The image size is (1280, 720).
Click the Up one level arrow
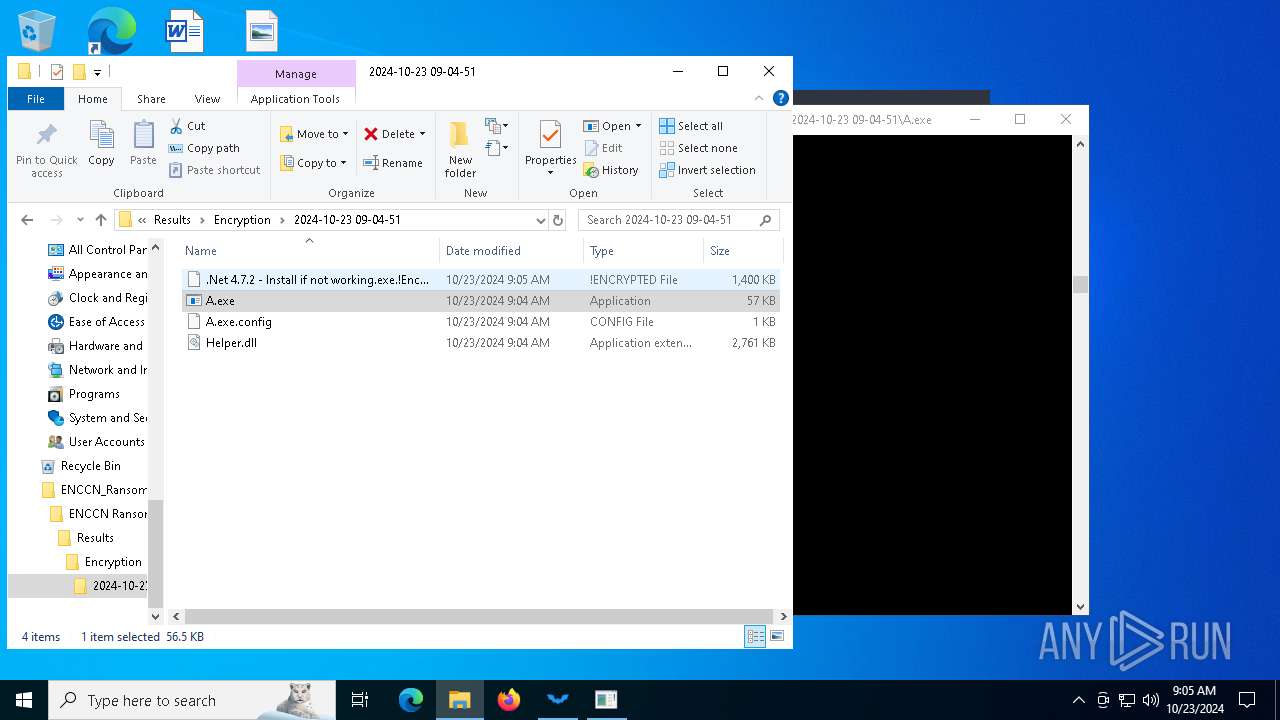coord(101,220)
